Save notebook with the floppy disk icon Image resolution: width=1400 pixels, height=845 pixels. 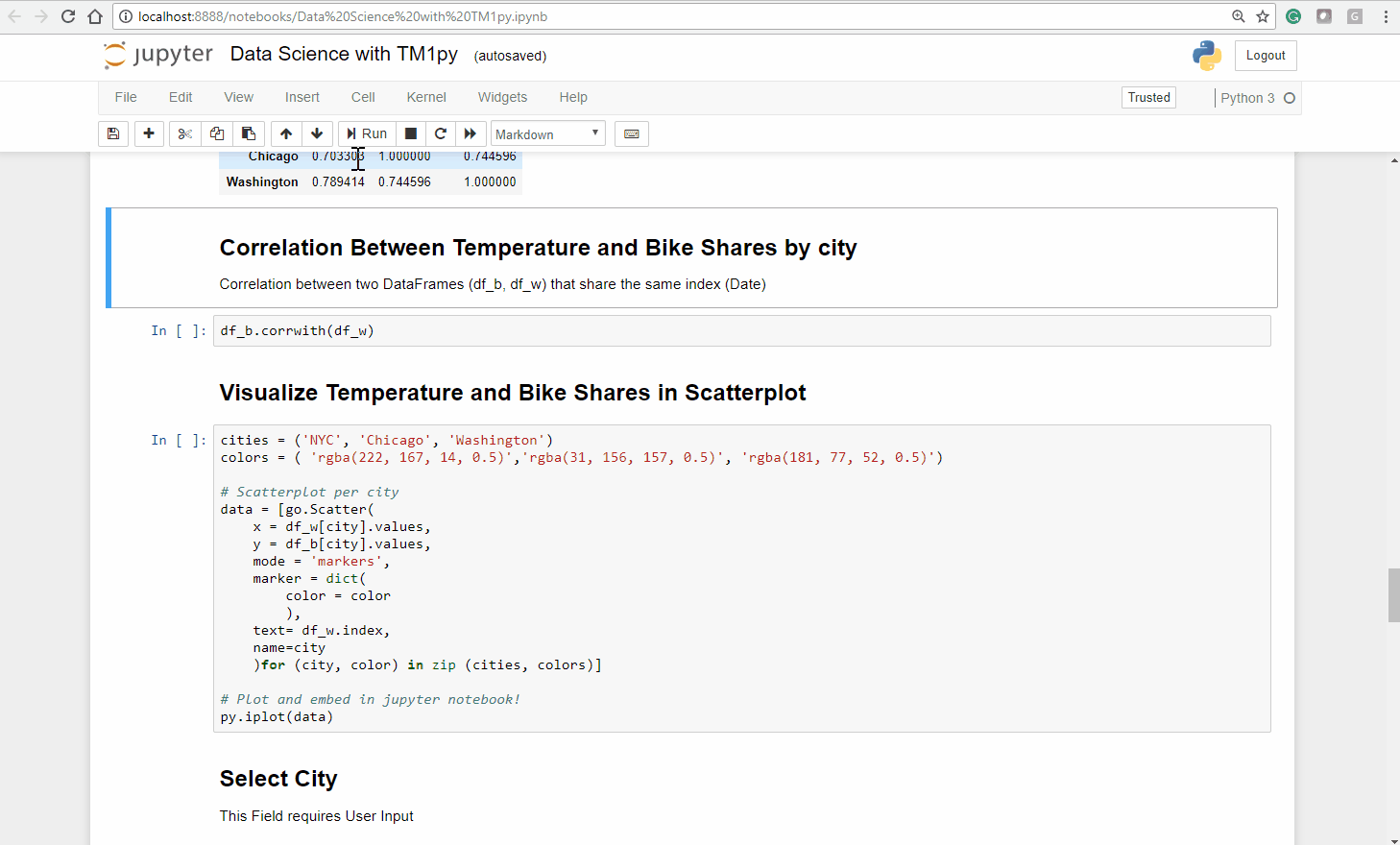(x=113, y=133)
